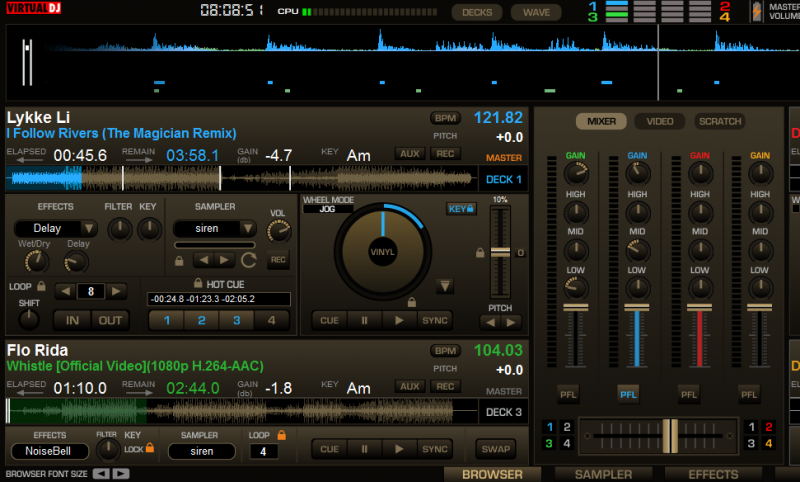This screenshot has width=800, height=482.
Task: Click the sampler loop circular arrow icon
Action: click(248, 260)
